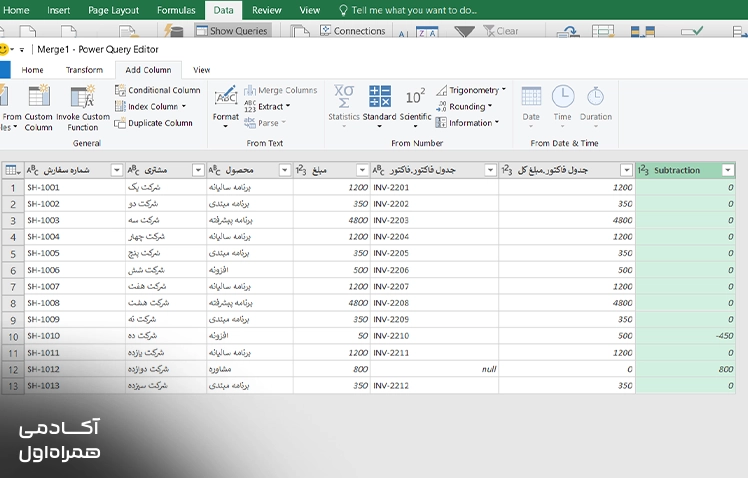Switch to the Transform tab
The height and width of the screenshot is (478, 748).
84,70
